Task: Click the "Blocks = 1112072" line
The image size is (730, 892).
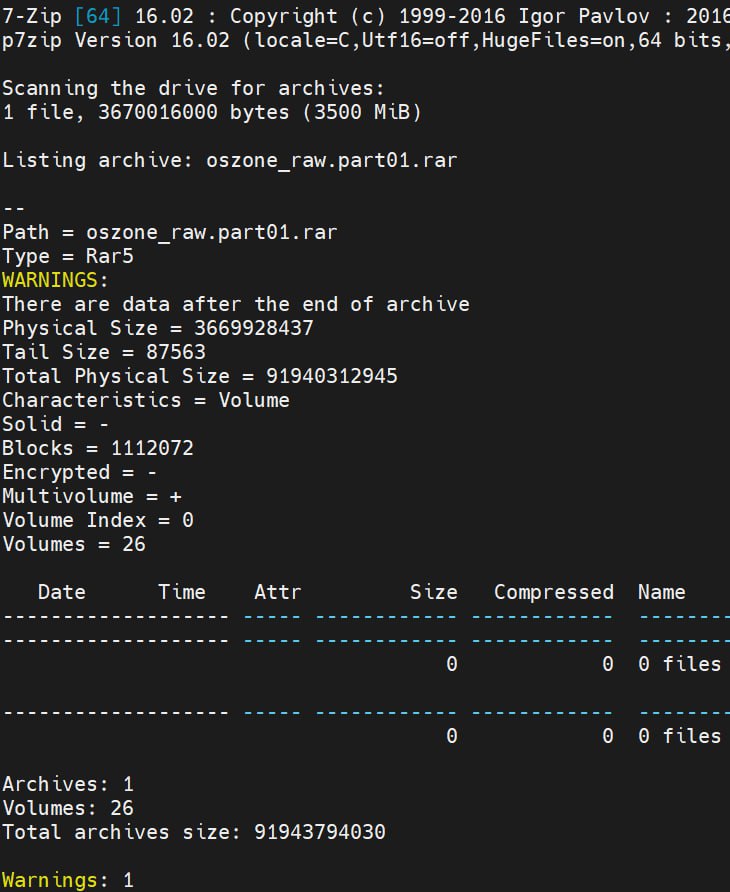Action: 98,448
